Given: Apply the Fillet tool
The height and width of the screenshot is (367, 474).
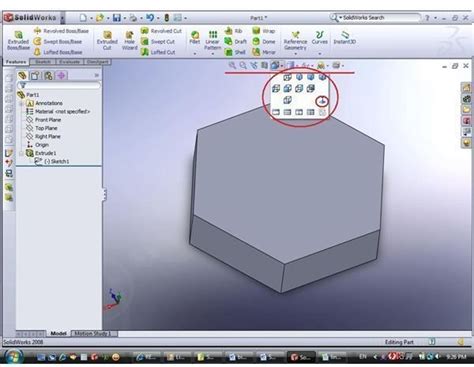Looking at the screenshot, I should click(x=195, y=37).
